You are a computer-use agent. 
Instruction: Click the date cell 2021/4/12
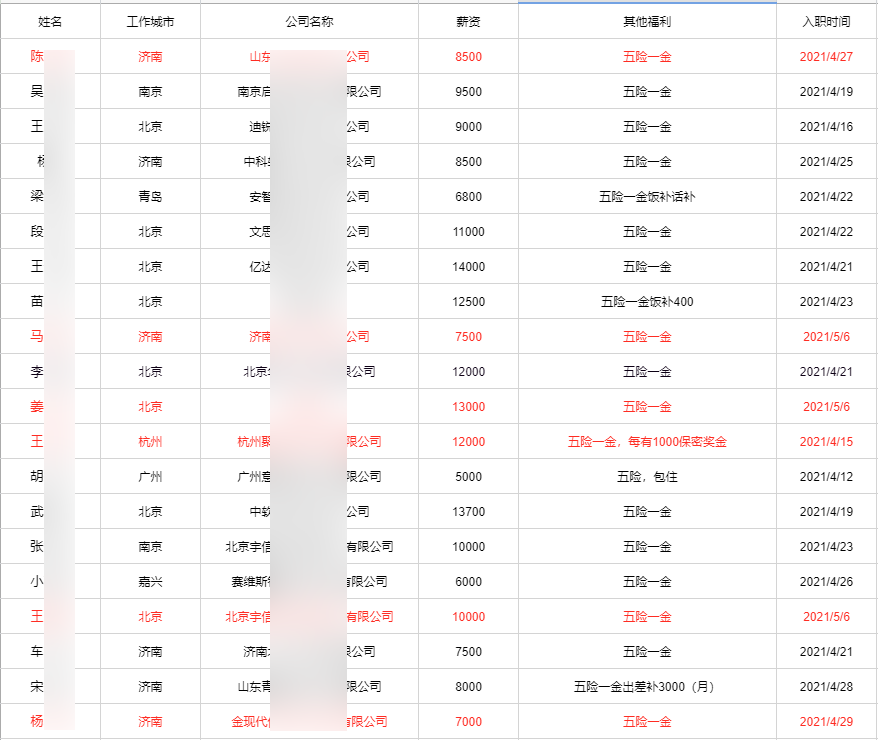(826, 477)
